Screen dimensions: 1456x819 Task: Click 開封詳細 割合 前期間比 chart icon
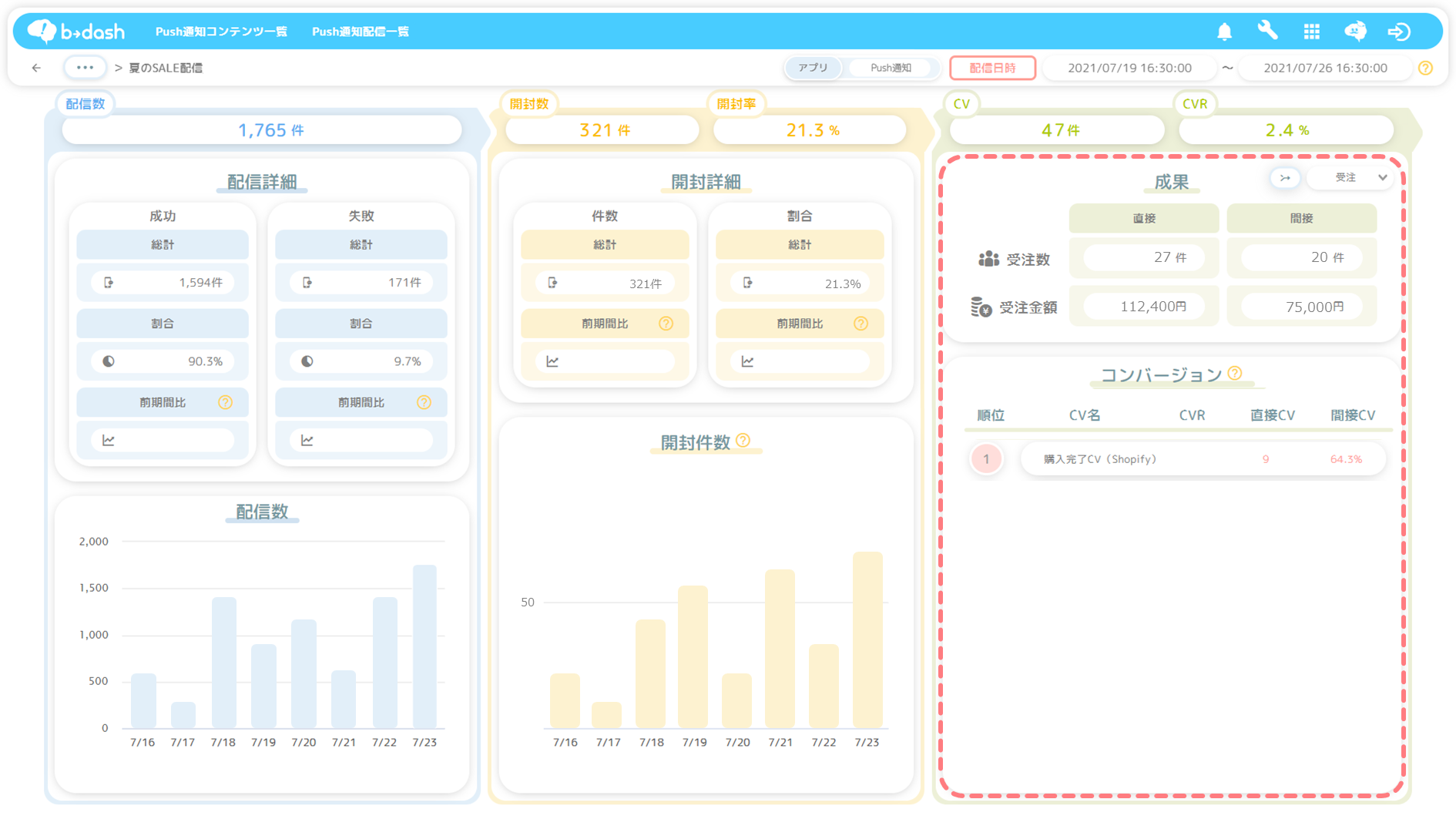tap(747, 361)
